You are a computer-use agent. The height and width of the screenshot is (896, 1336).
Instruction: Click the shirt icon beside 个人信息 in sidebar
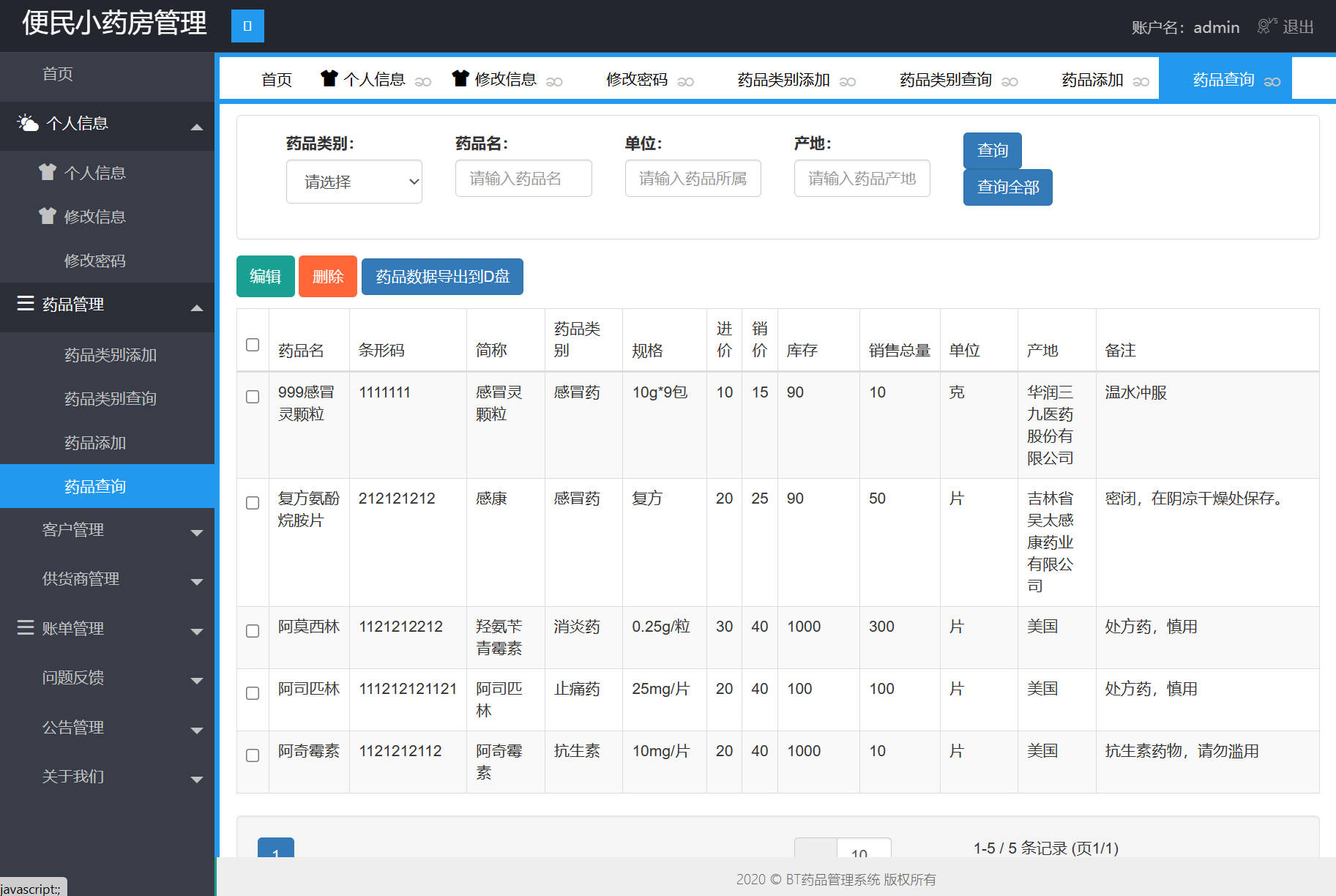click(47, 172)
